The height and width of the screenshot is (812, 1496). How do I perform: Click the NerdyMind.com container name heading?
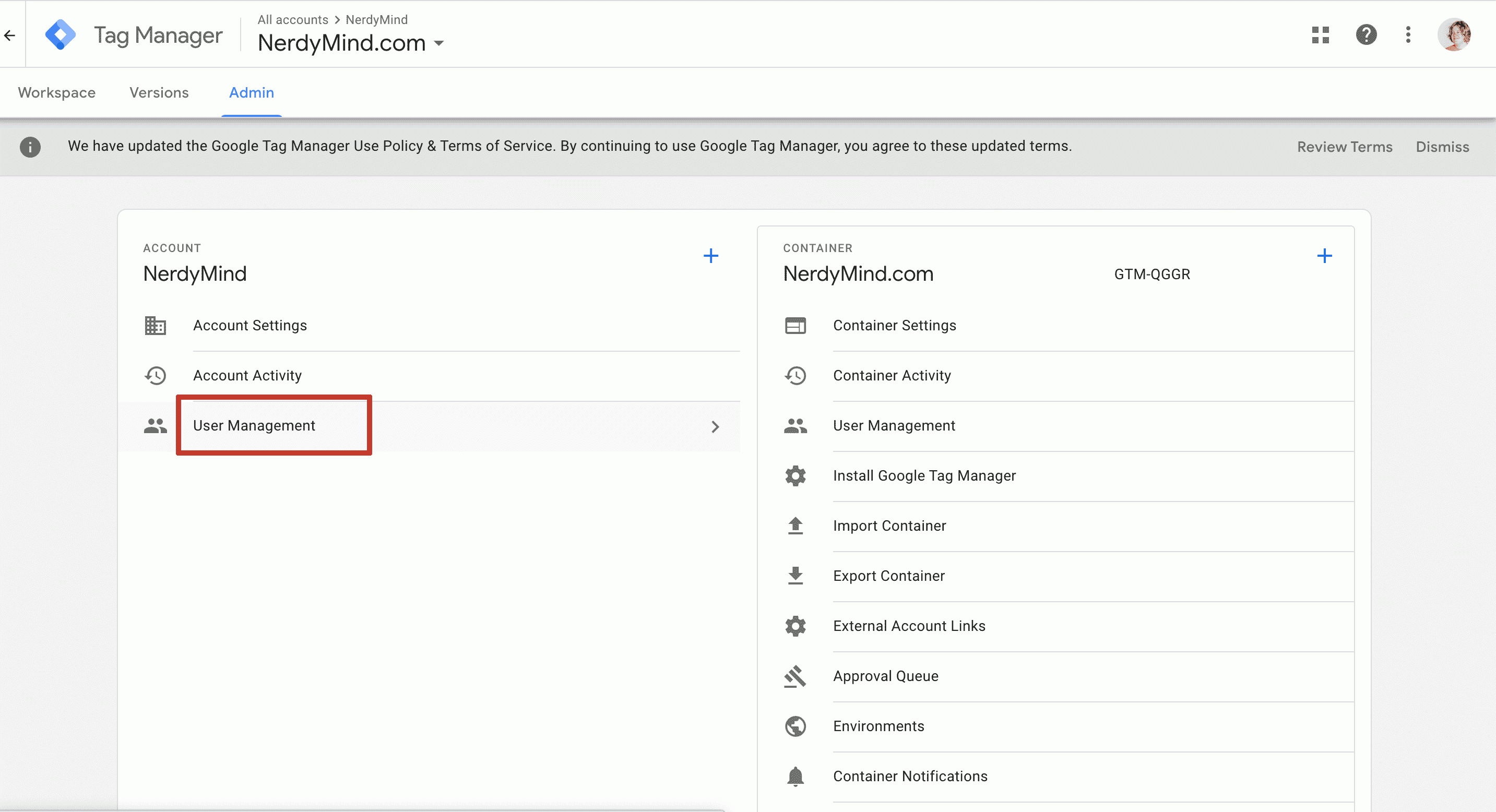[858, 274]
